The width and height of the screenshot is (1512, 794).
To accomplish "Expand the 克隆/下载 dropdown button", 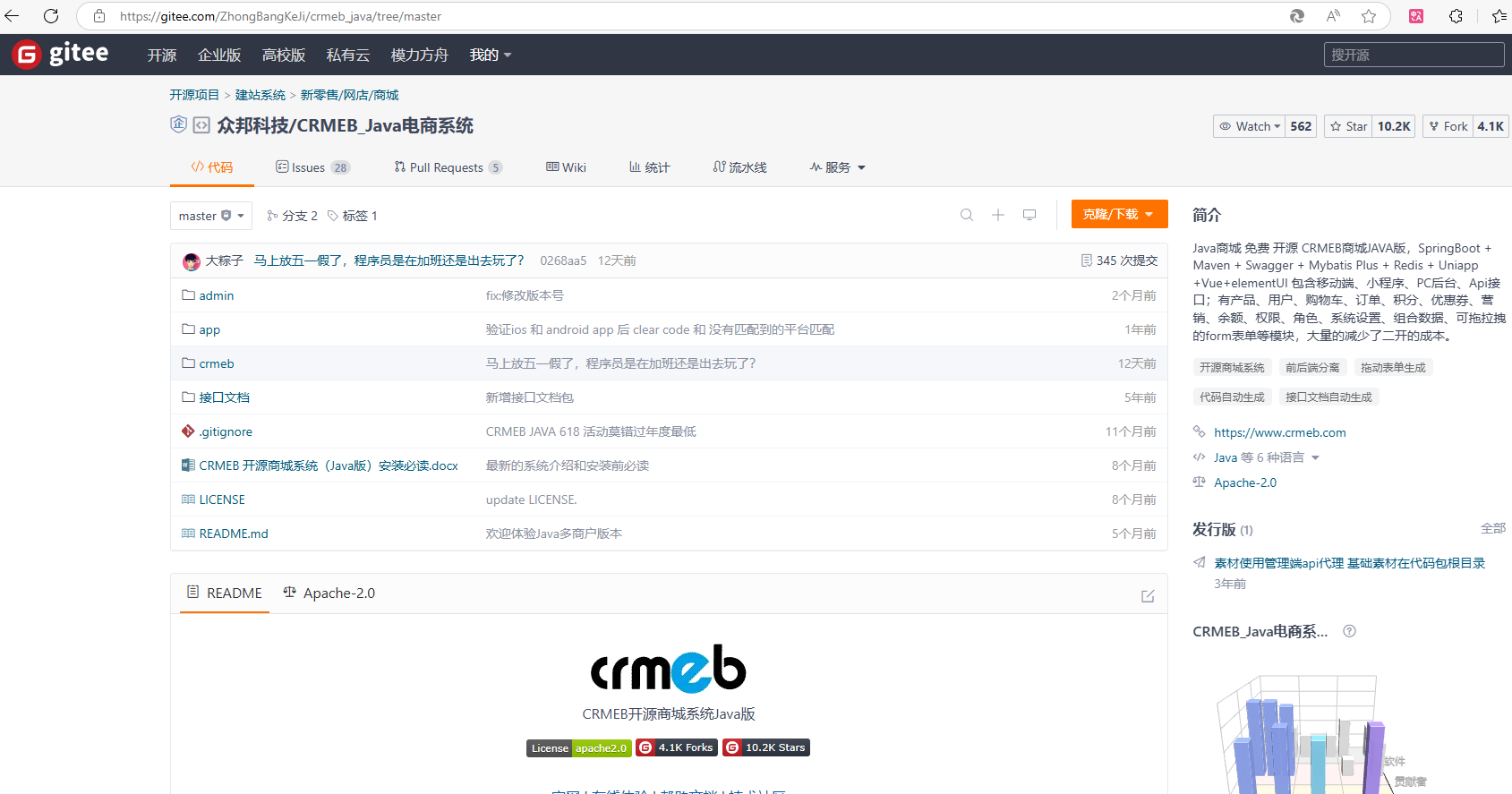I will (1119, 214).
